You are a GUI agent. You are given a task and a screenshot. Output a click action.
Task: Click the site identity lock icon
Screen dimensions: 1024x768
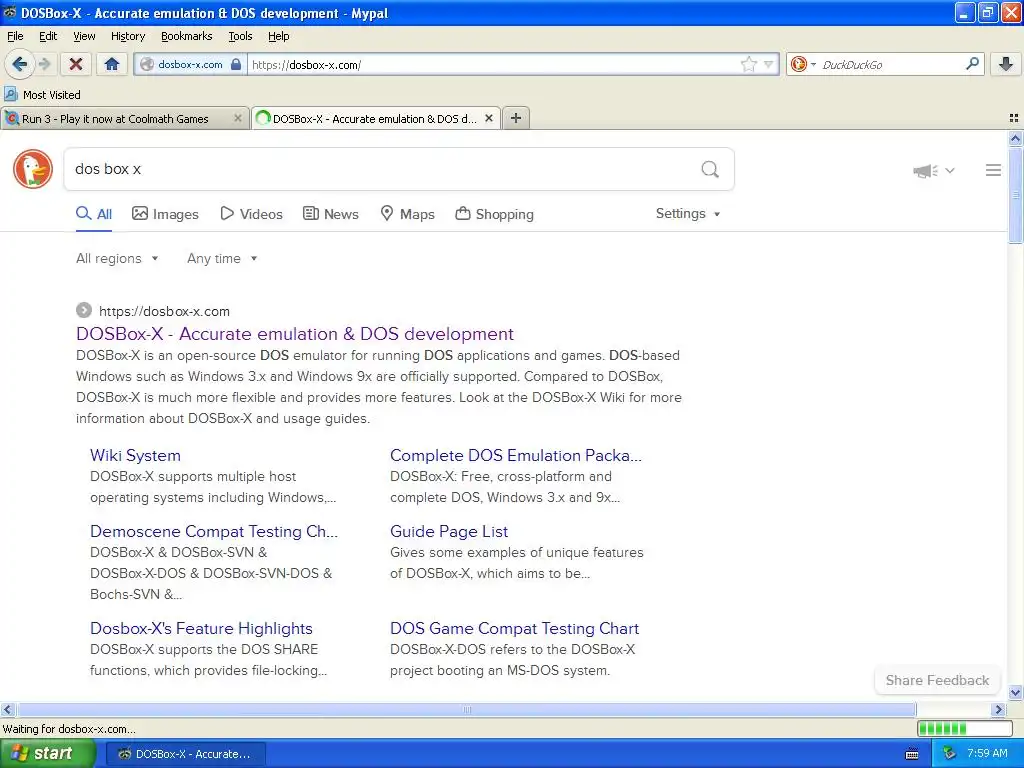[236, 64]
